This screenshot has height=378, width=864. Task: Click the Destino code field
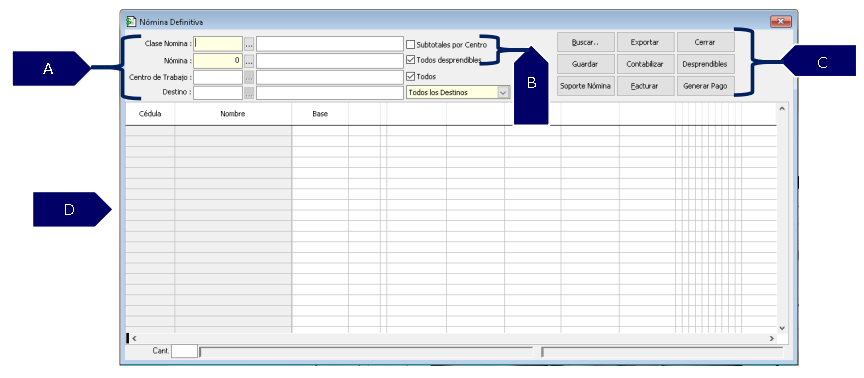(x=218, y=93)
